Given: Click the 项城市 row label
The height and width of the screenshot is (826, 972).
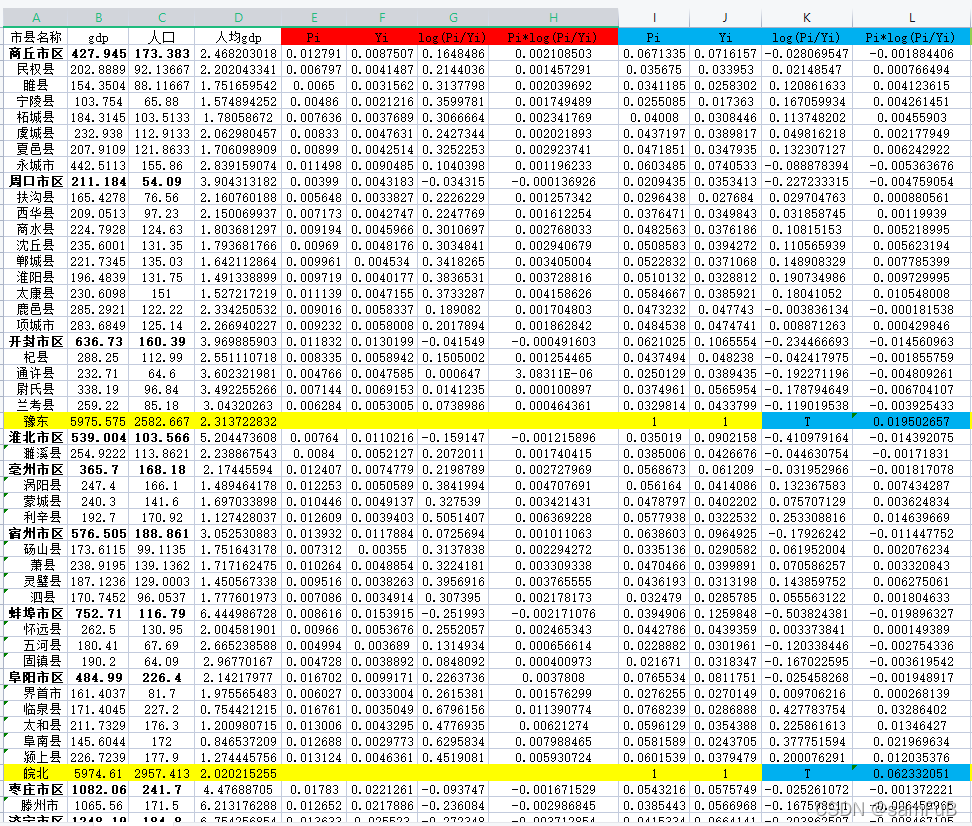Looking at the screenshot, I should point(36,326).
